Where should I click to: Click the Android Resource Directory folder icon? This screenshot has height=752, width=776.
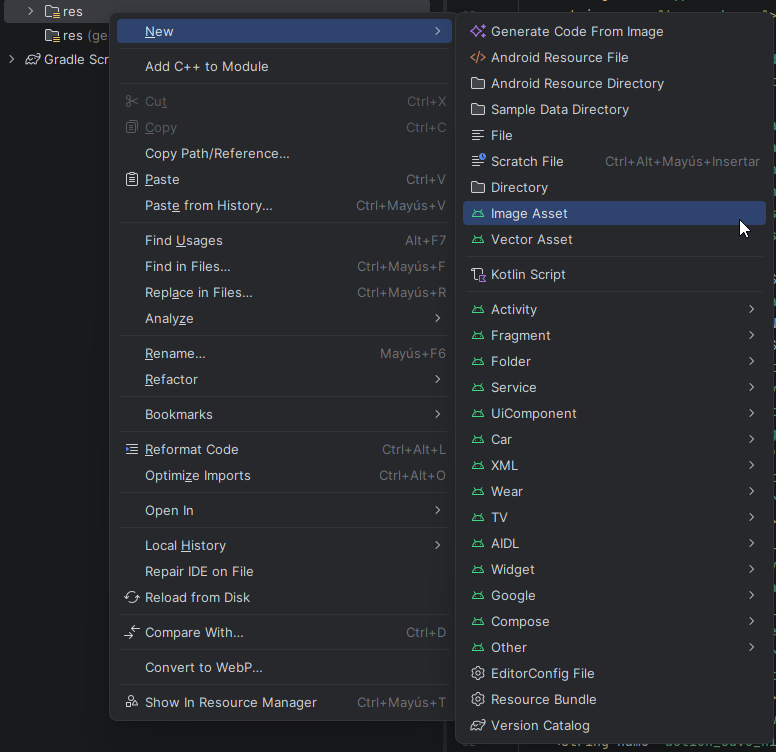click(478, 83)
